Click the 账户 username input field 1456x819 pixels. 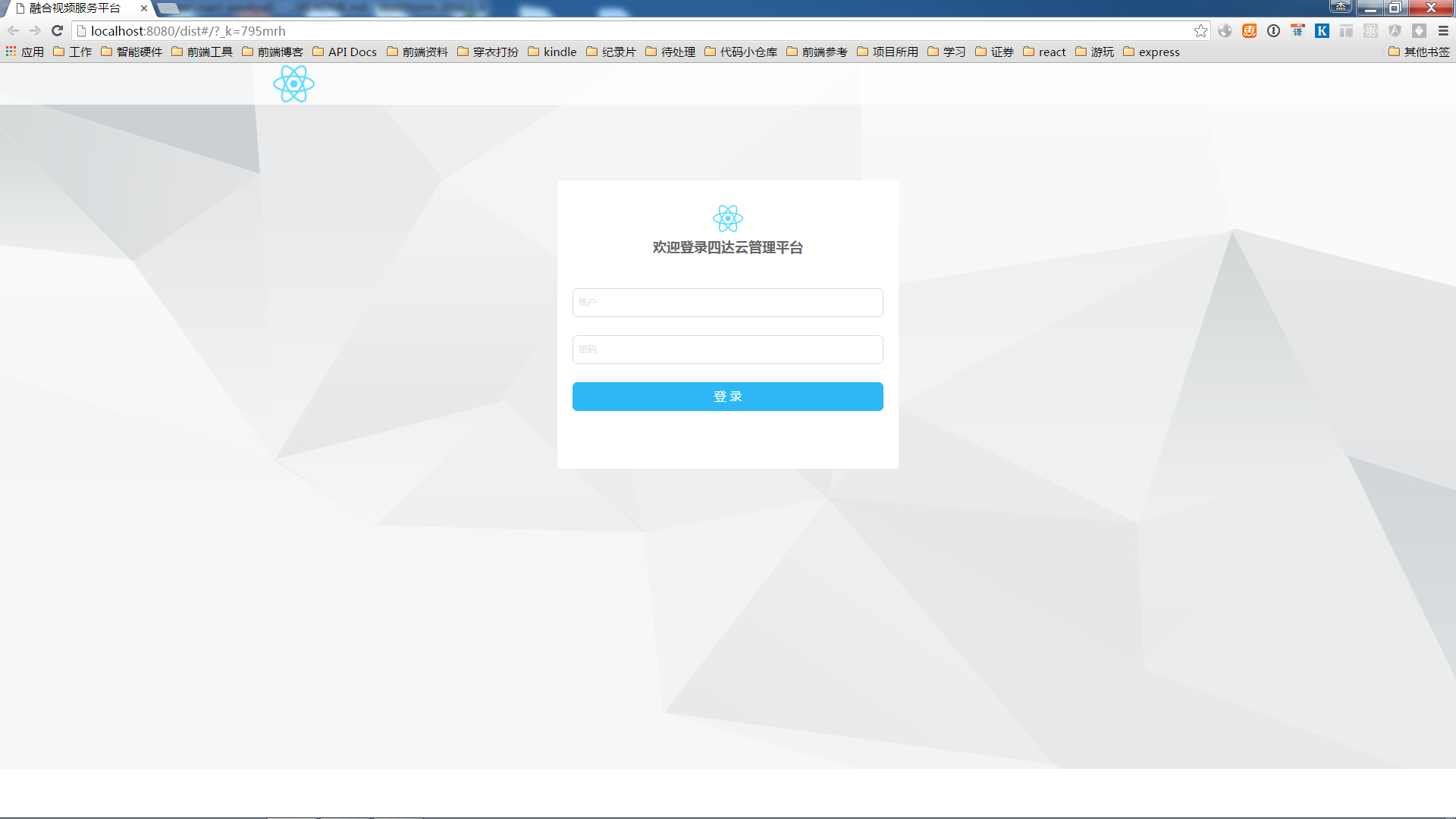(x=727, y=303)
